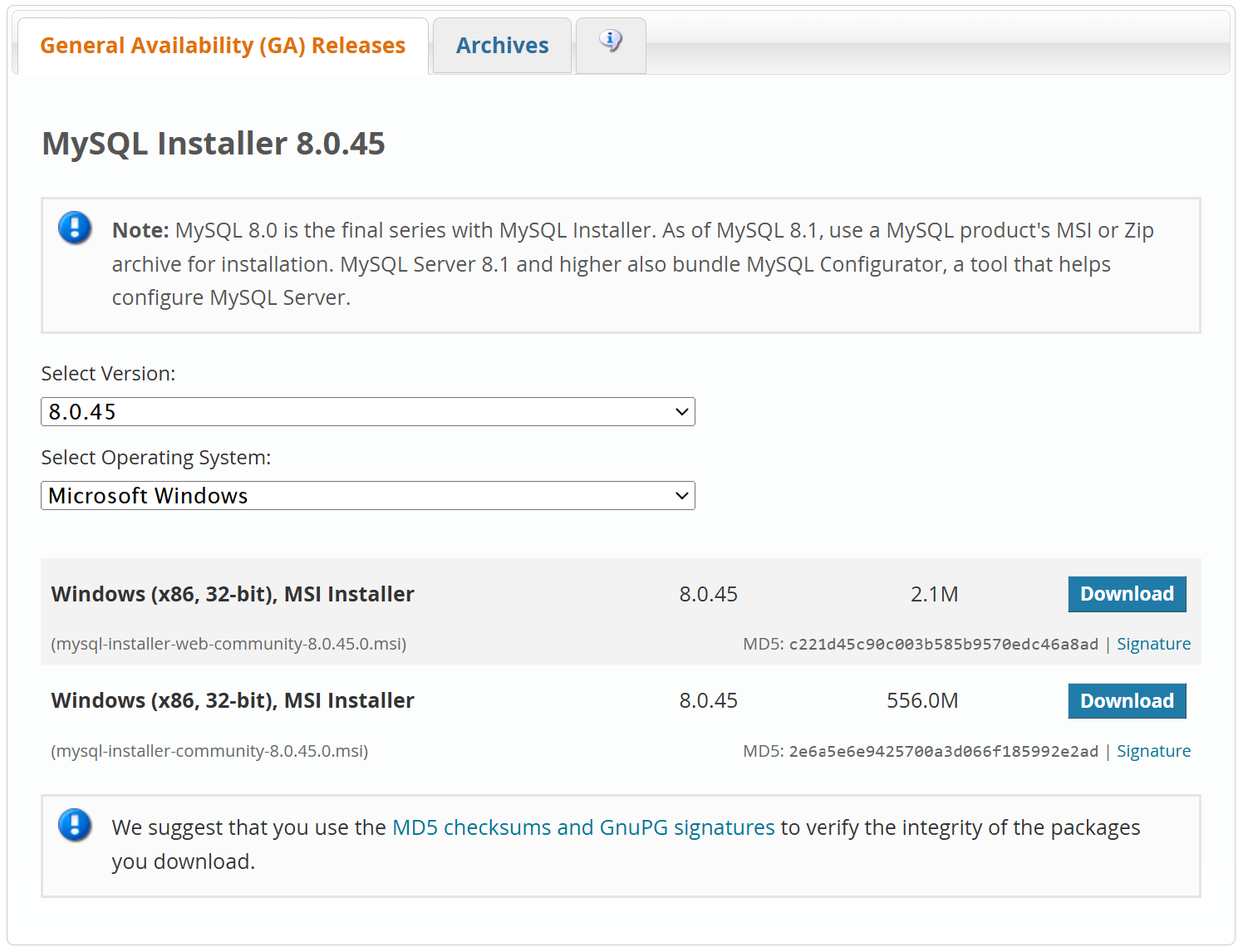Download the 2.1M web MSI installer
The image size is (1243, 952).
pyautogui.click(x=1126, y=594)
